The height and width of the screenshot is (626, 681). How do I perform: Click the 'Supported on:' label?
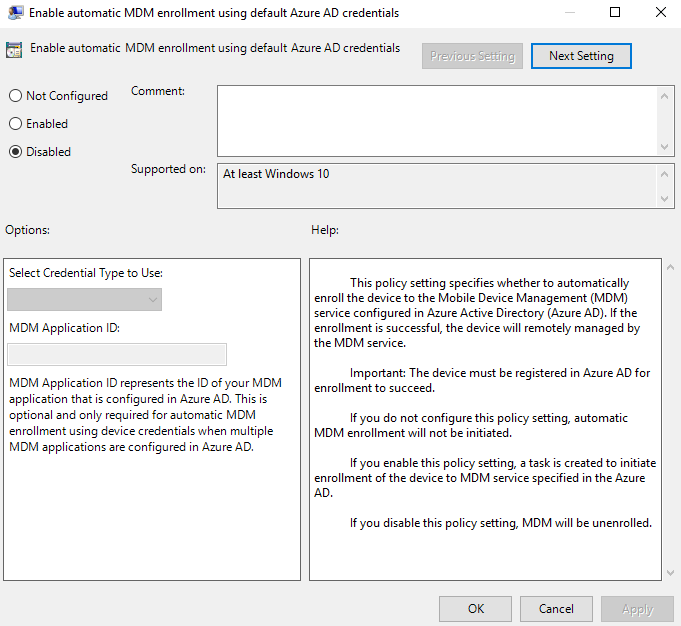[169, 169]
